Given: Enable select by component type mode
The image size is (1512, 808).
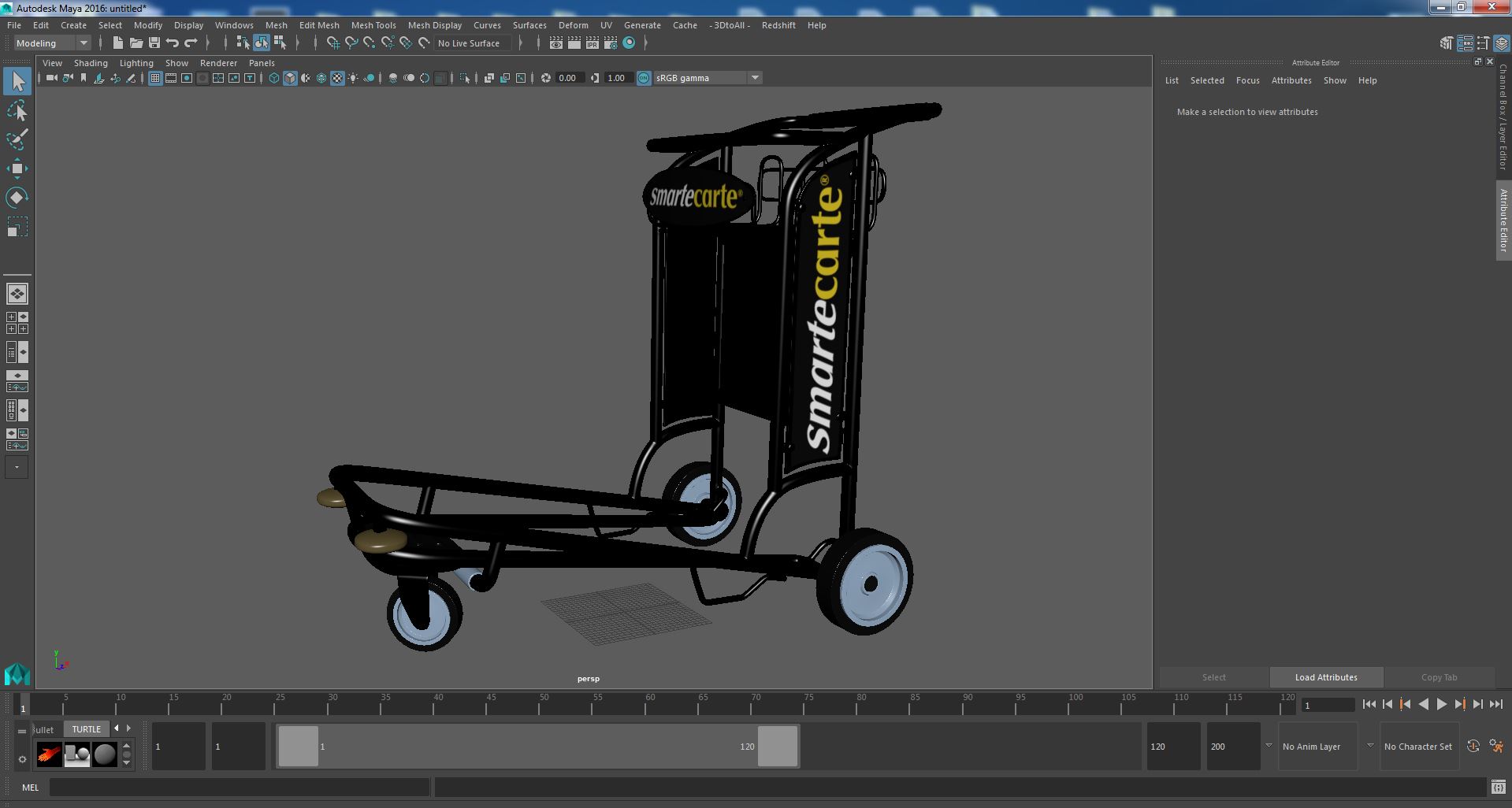Looking at the screenshot, I should tap(280, 43).
